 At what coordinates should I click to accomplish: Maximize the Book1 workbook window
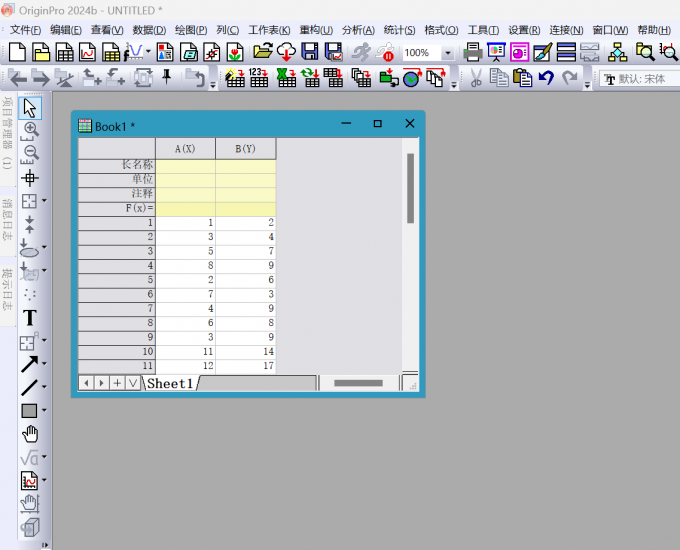378,124
